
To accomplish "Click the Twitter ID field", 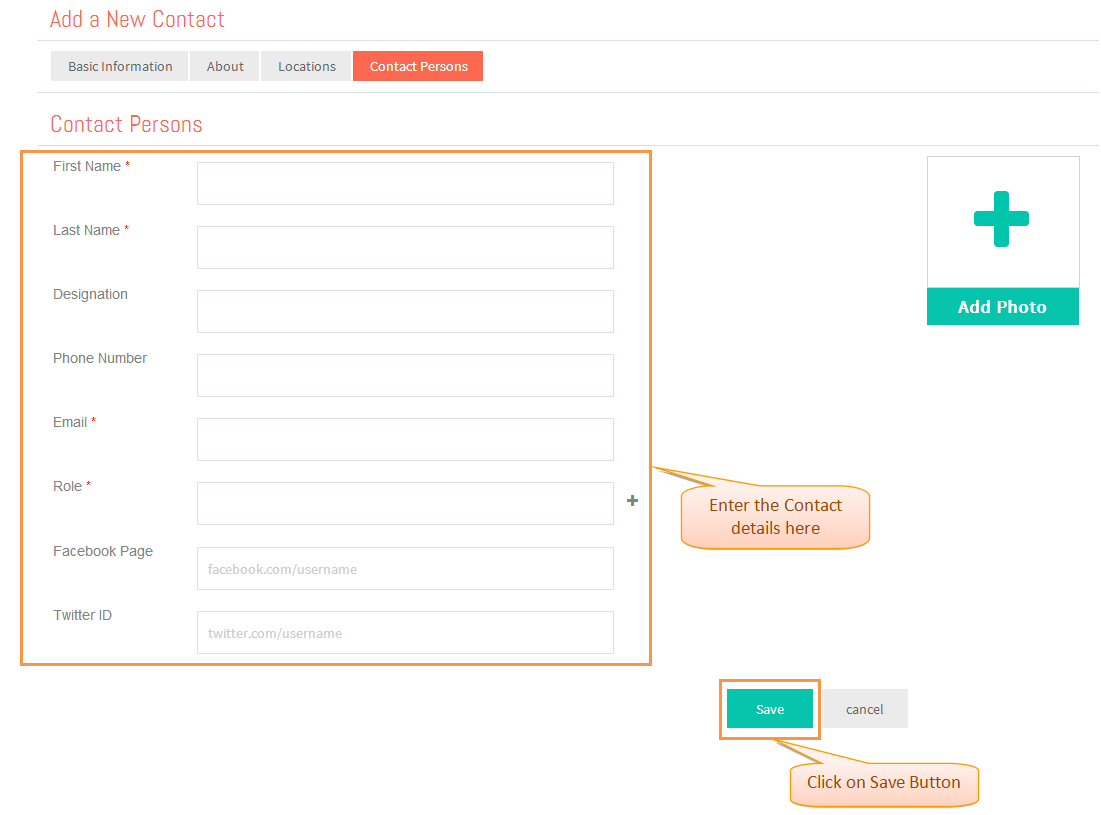I will click(405, 632).
